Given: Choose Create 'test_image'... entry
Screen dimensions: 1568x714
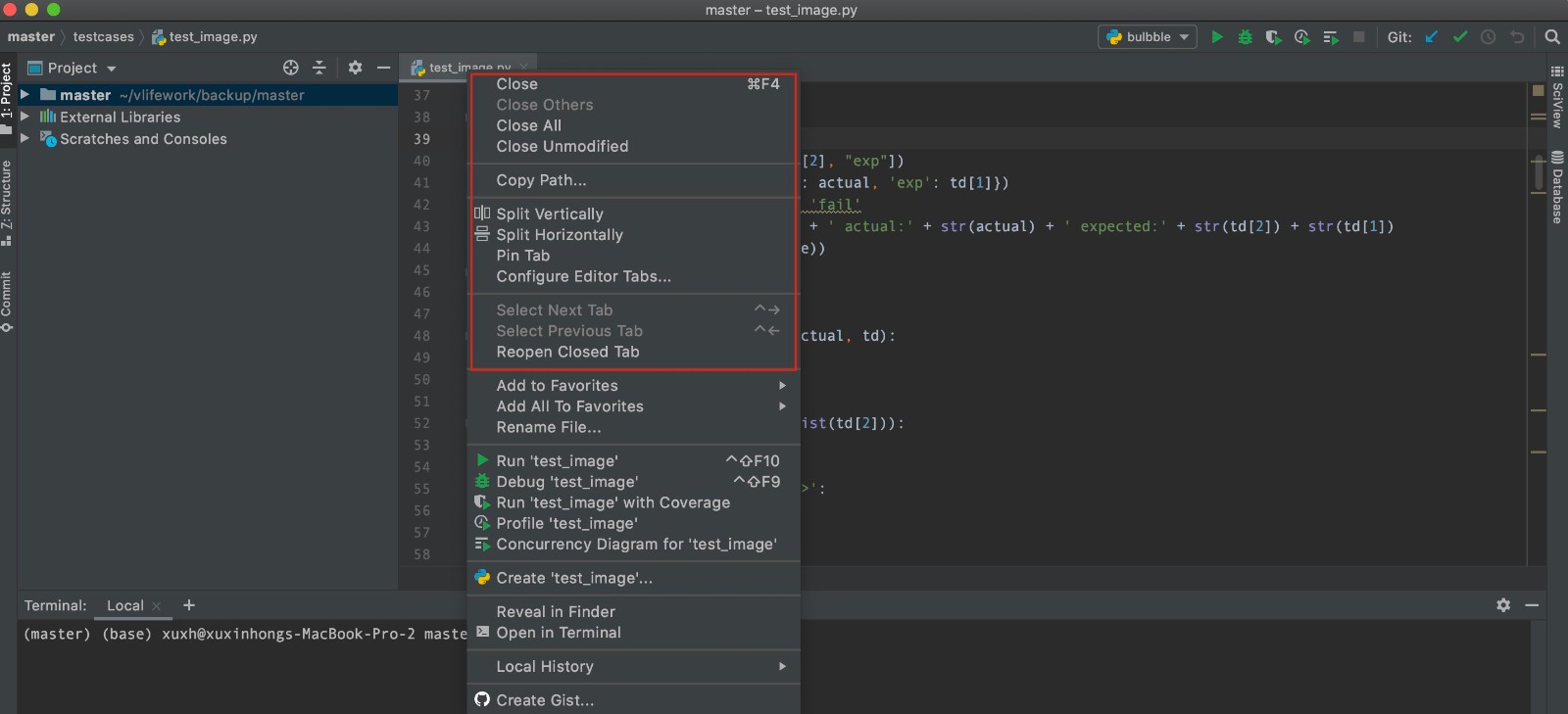Looking at the screenshot, I should click(x=633, y=578).
